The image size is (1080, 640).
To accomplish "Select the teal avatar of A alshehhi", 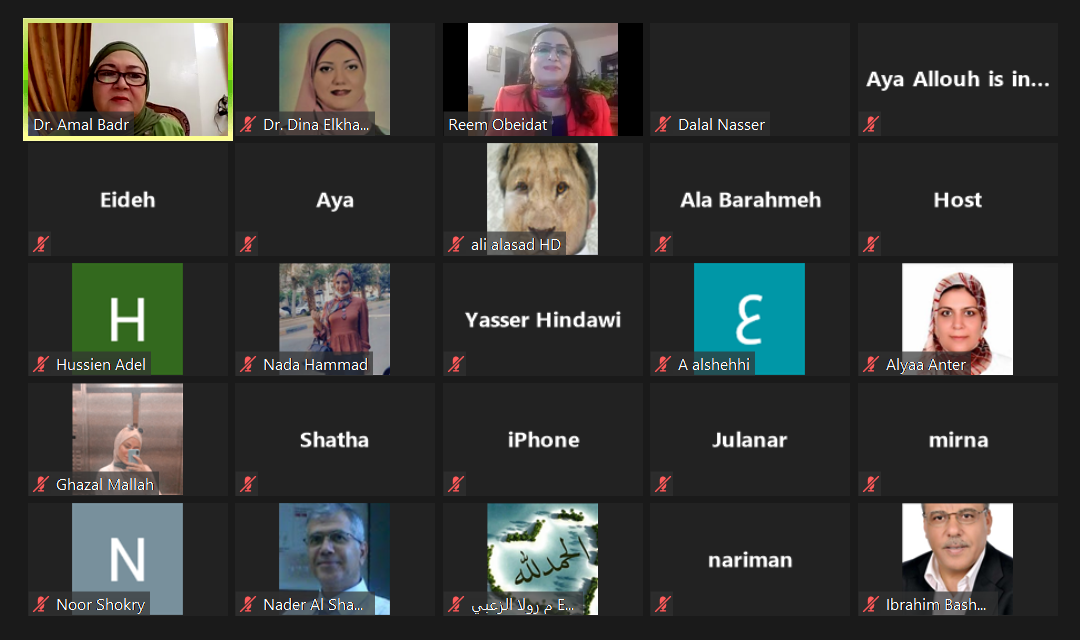I will pyautogui.click(x=749, y=319).
